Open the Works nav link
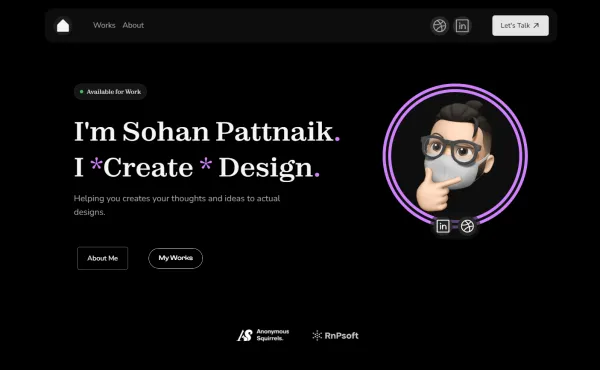600x370 pixels. (x=104, y=25)
